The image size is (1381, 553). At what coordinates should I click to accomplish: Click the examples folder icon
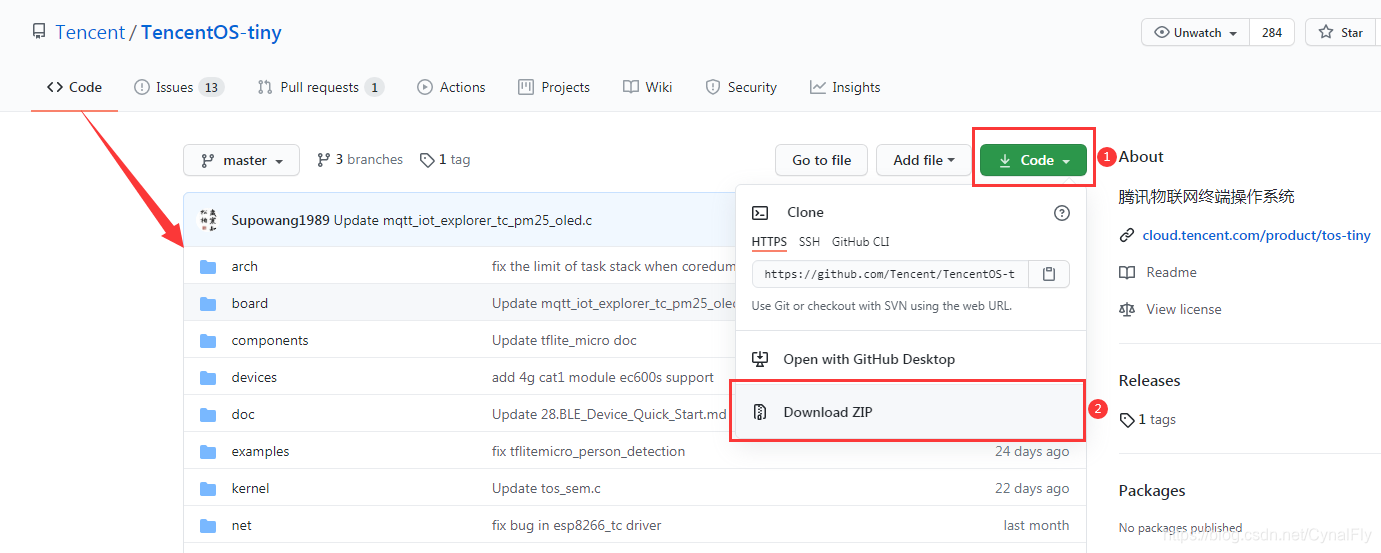(x=208, y=451)
